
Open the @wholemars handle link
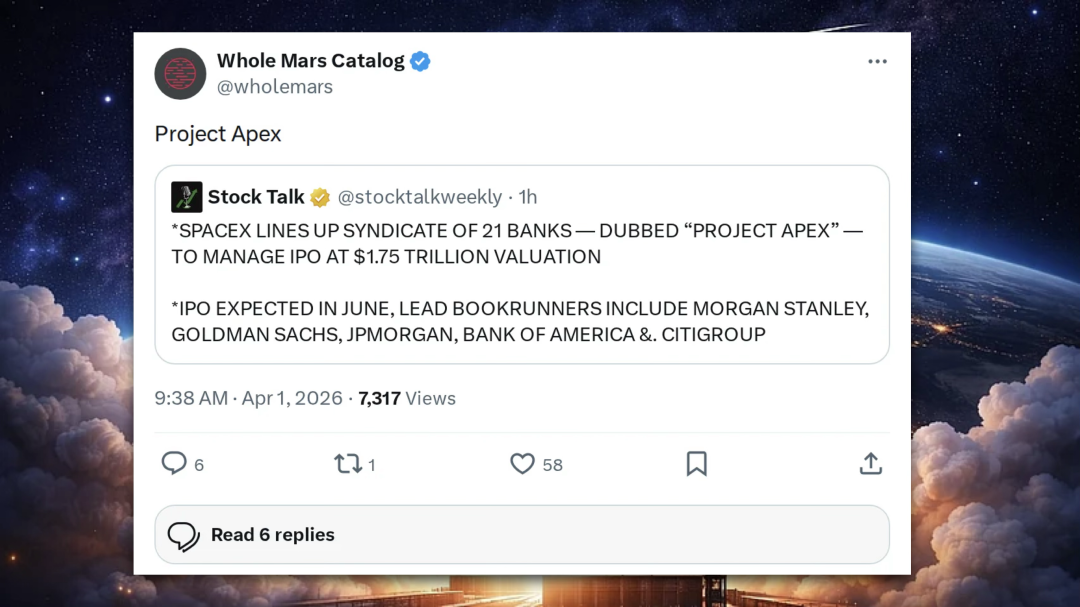click(275, 87)
